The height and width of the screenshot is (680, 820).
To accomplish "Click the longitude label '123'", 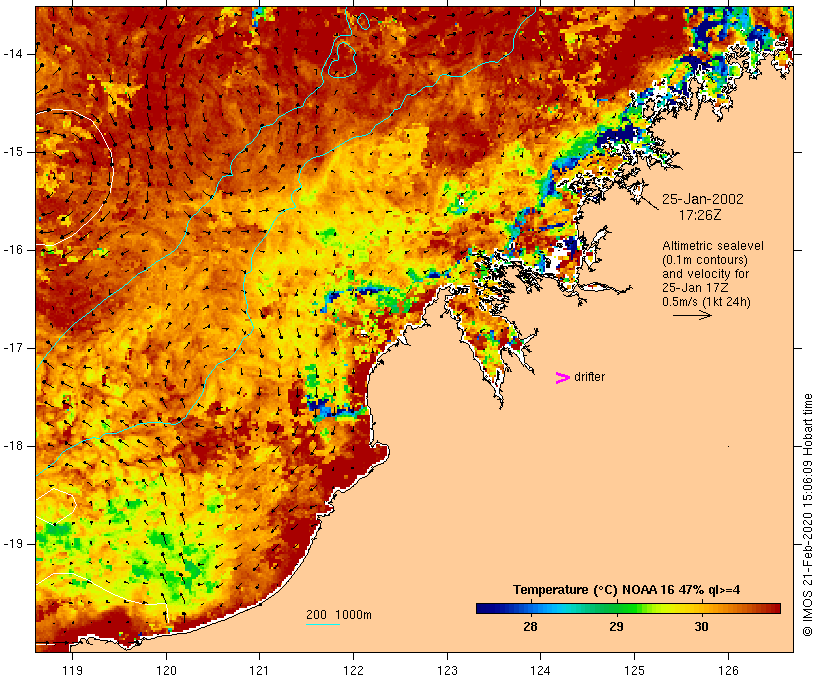I will point(447,670).
